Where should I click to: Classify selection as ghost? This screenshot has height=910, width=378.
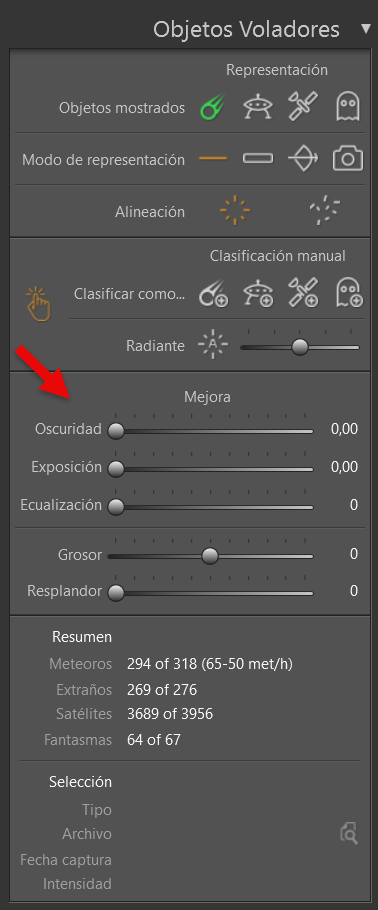coord(349,294)
